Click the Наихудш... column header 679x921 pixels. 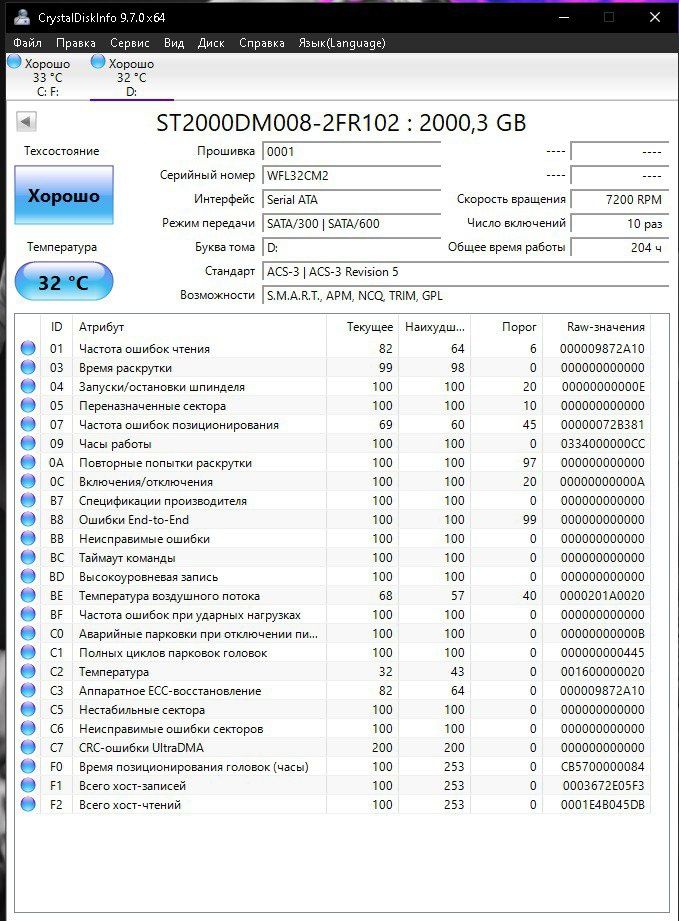[x=435, y=327]
